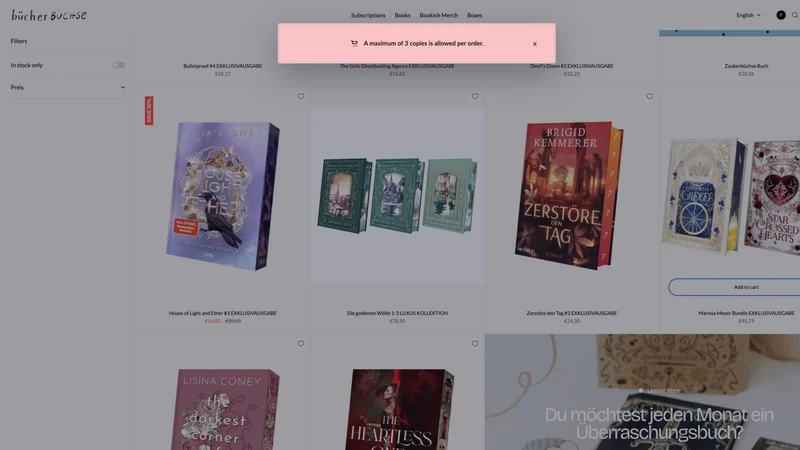Screen dimensions: 800x450
Task: Open the Subscriptions menu
Action: pos(368,15)
